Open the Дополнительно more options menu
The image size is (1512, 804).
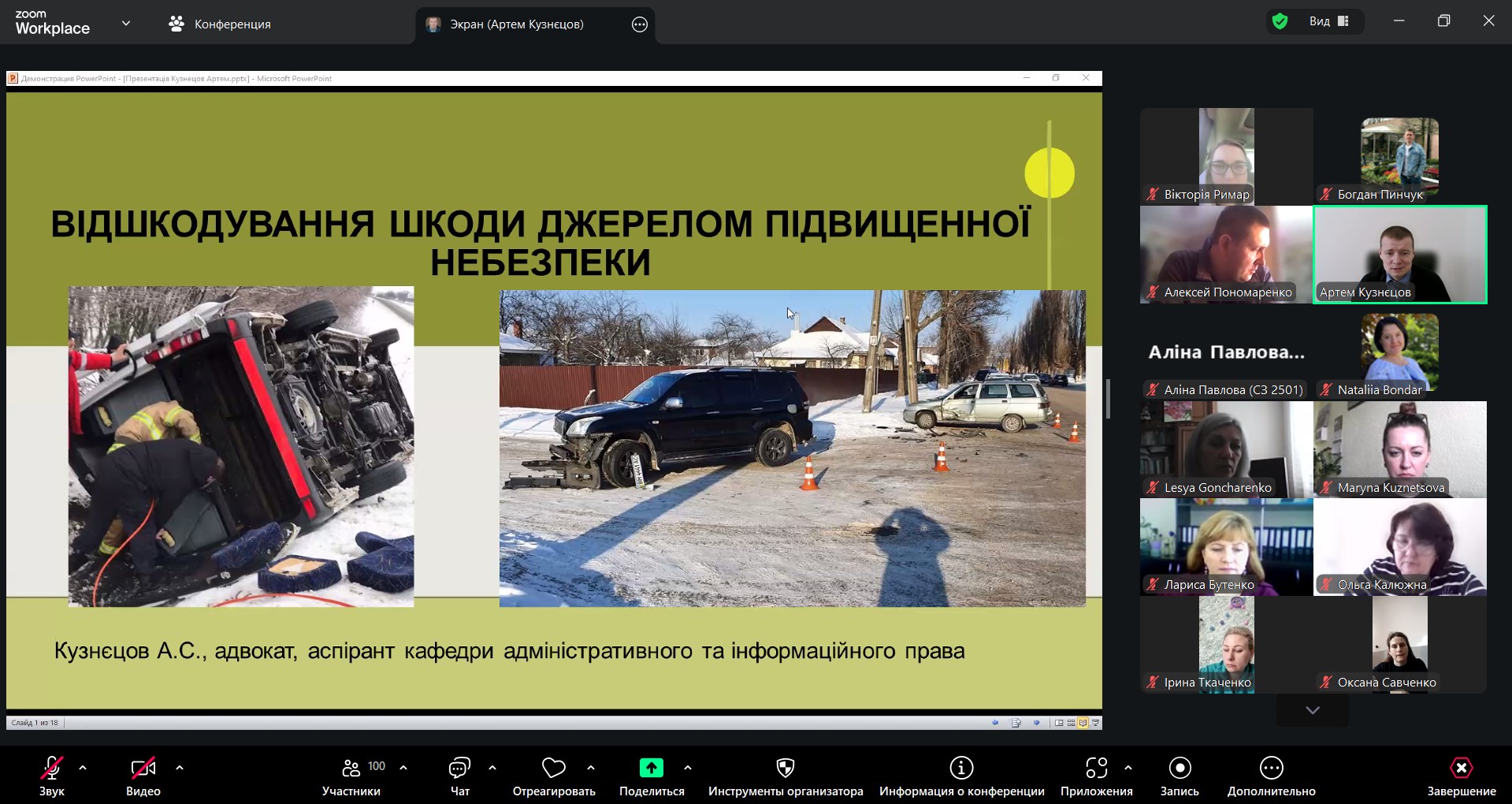coord(1271,769)
